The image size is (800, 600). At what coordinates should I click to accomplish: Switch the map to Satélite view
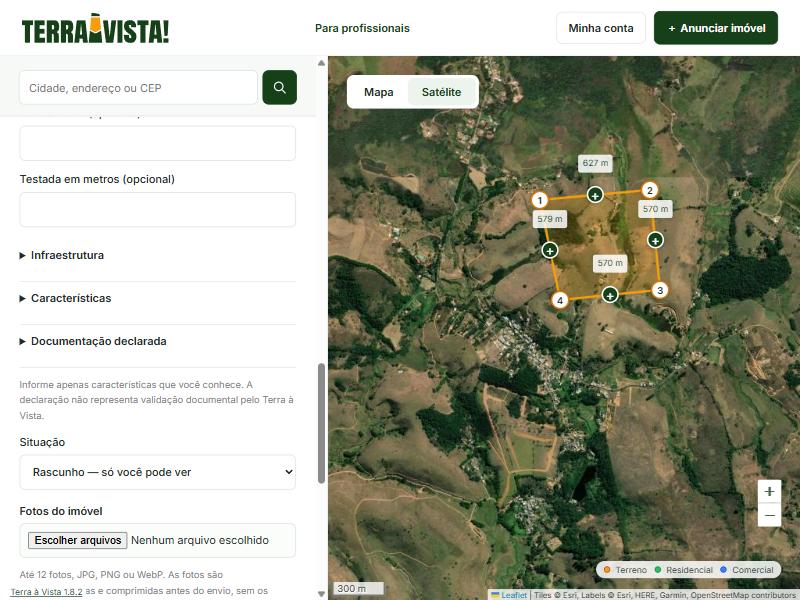click(x=441, y=92)
